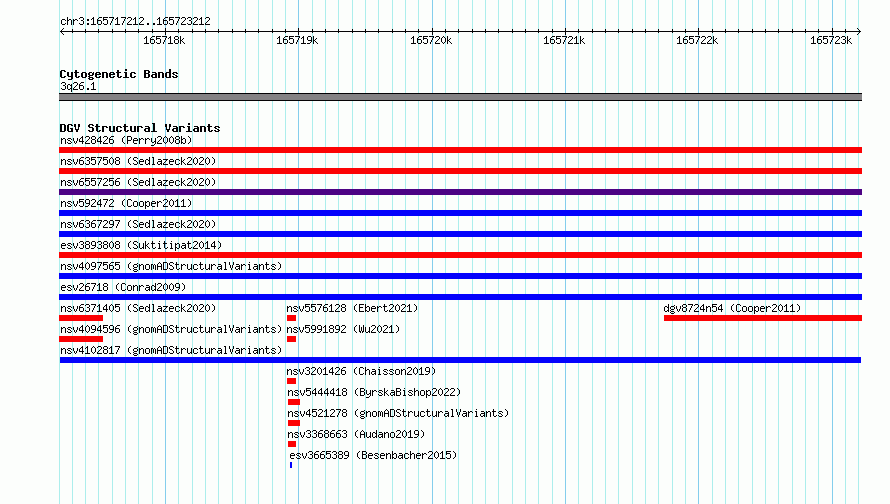Screen dimensions: 890x504
Task: Open nsv4097565 (gnomADStructuralVariants) label
Action: pyautogui.click(x=171, y=266)
